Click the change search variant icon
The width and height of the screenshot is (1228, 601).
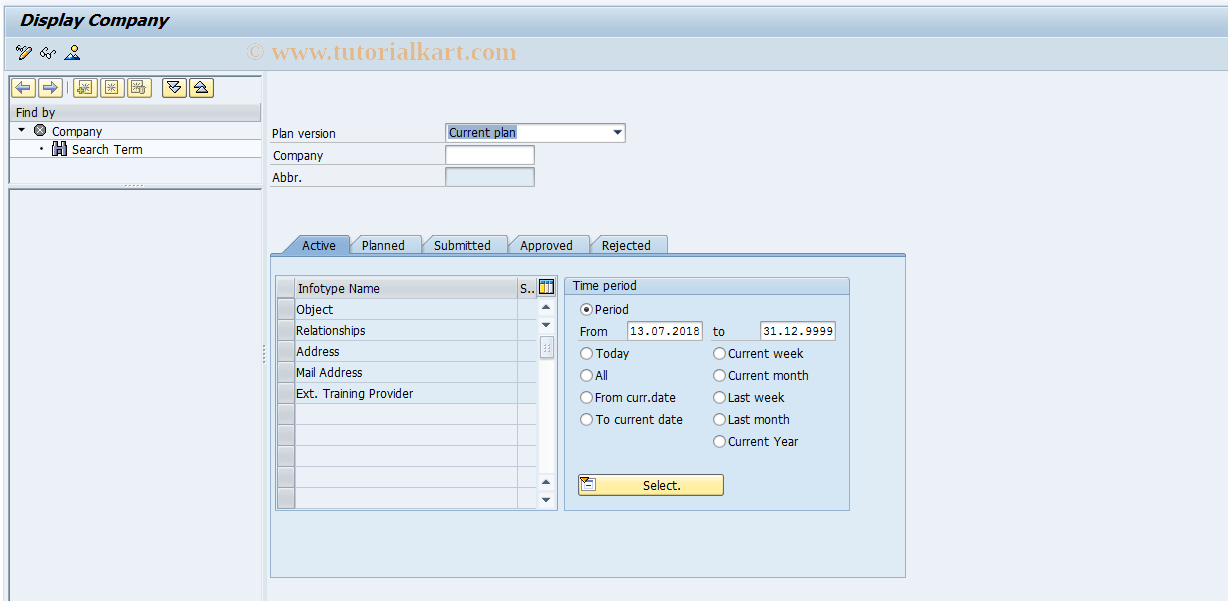tap(112, 88)
